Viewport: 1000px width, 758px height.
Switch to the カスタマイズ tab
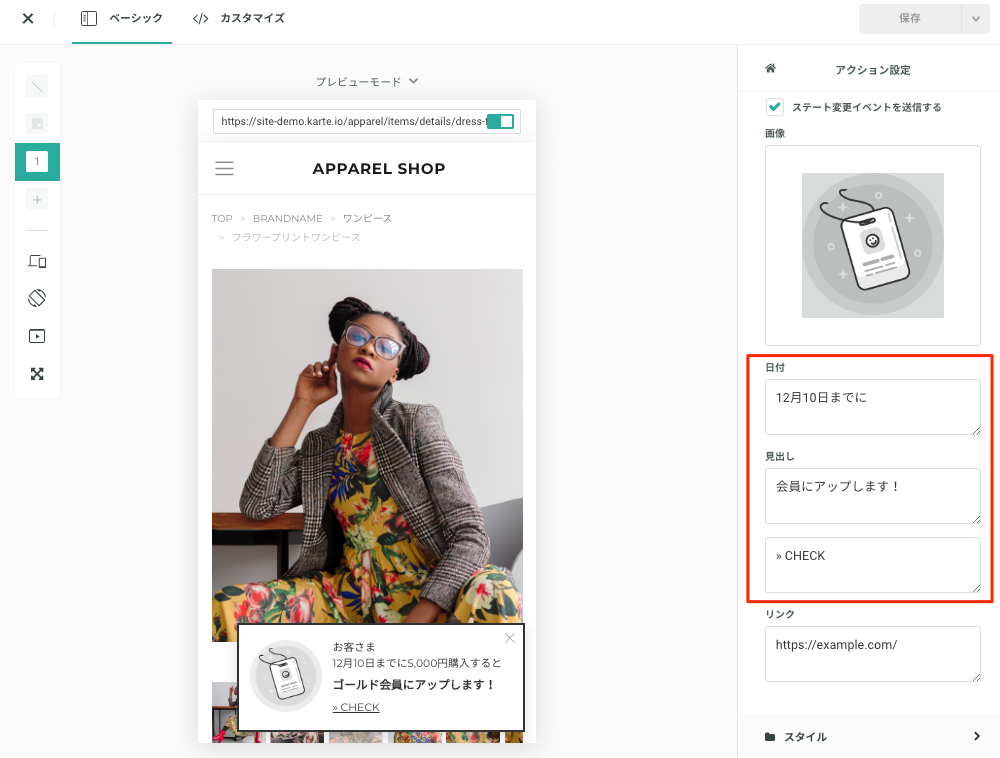(239, 18)
